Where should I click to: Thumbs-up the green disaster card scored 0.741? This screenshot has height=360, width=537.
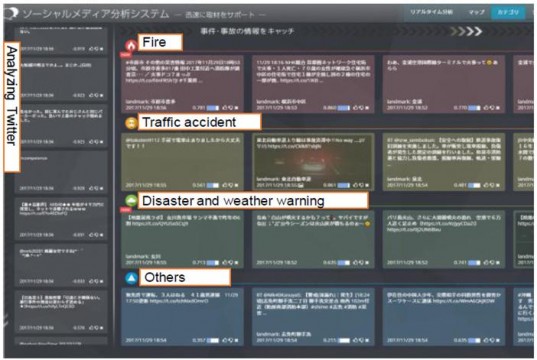point(486,263)
